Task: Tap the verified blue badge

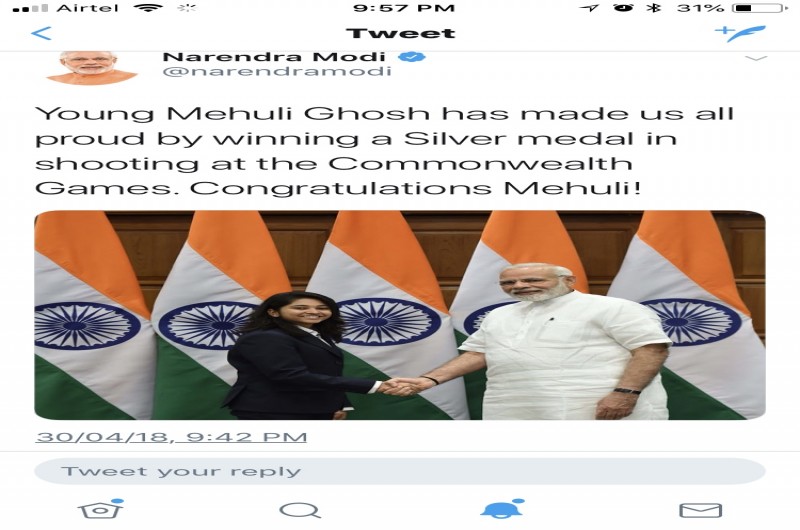Action: point(411,57)
